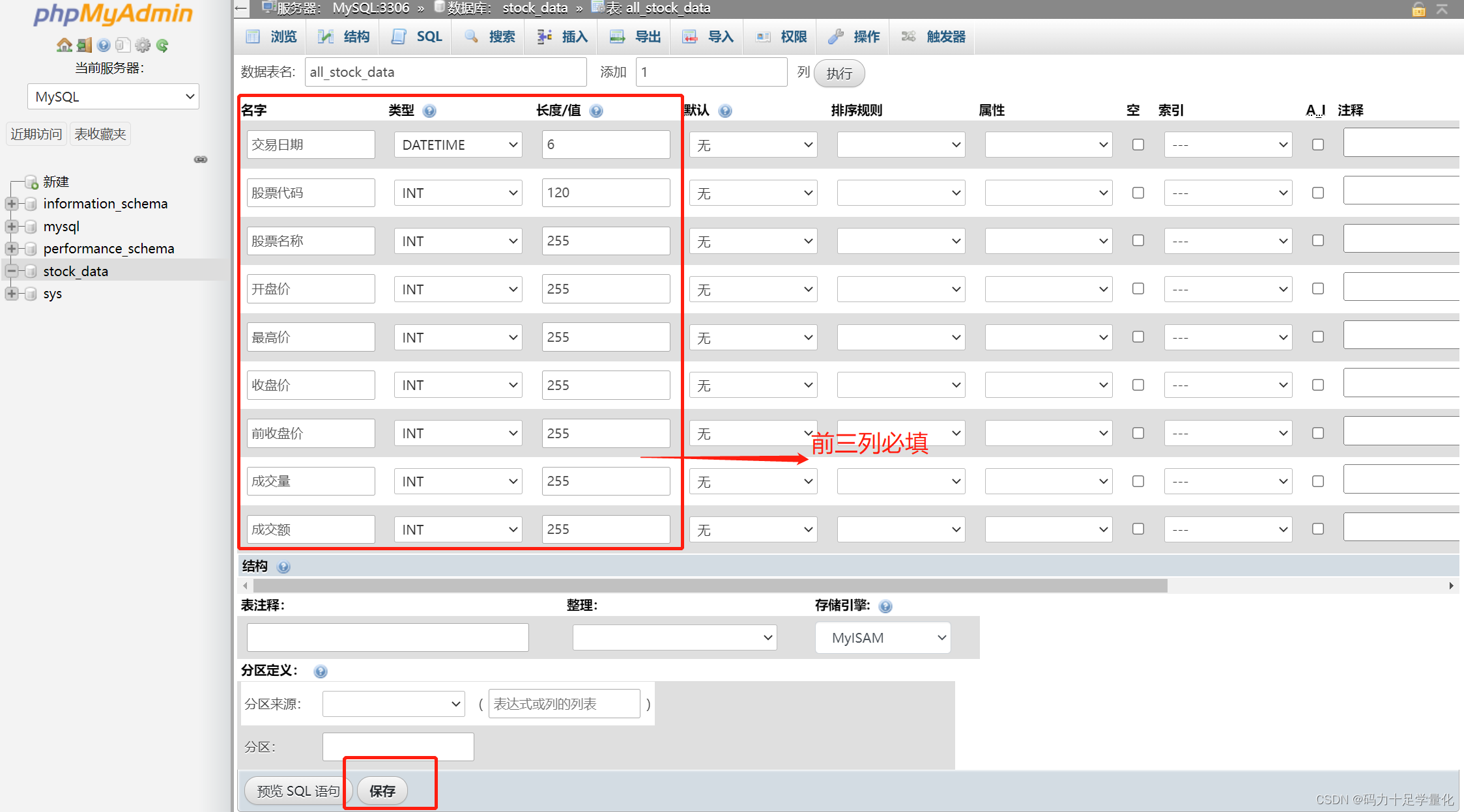Click the padlock icon at top right
This screenshot has width=1464, height=812.
tap(1418, 9)
